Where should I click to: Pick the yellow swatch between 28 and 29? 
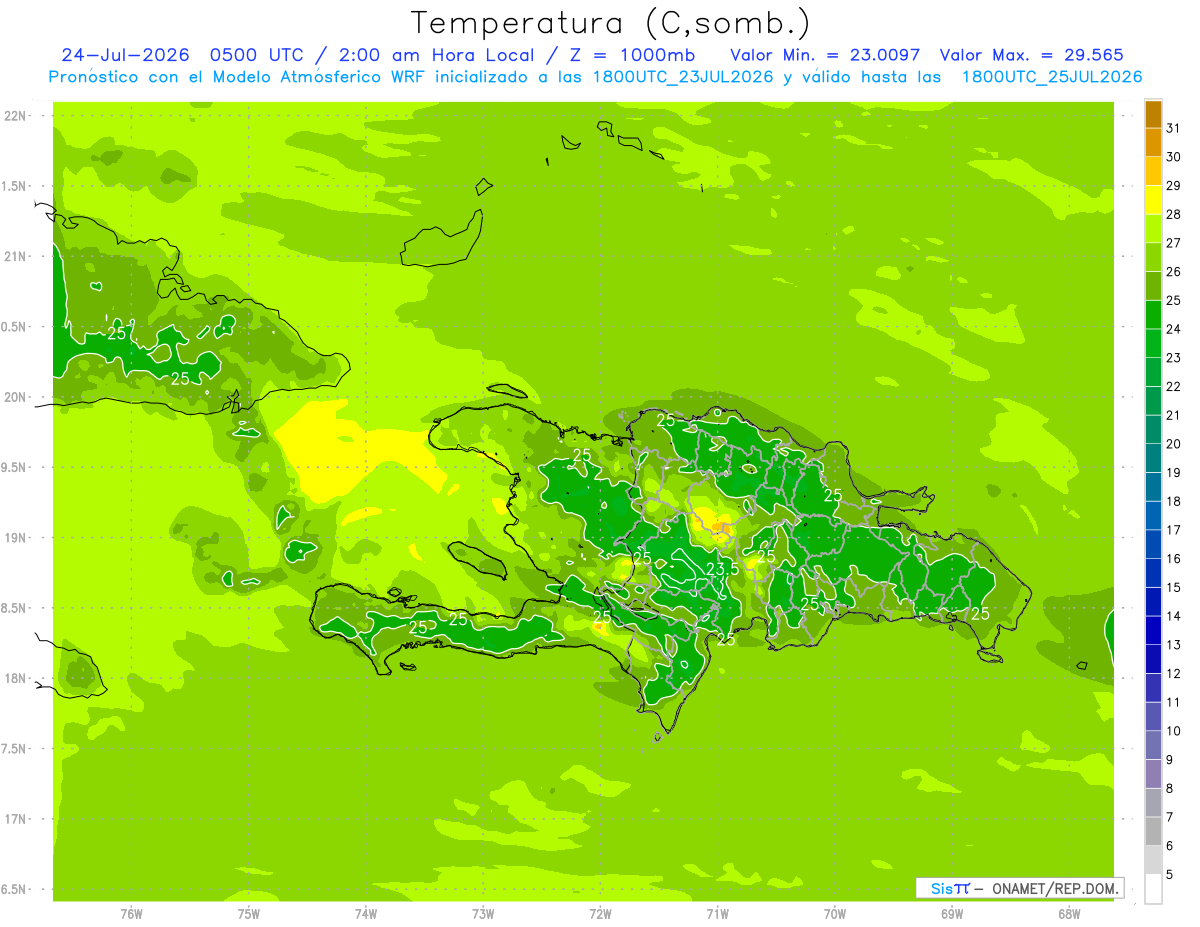coord(1153,200)
